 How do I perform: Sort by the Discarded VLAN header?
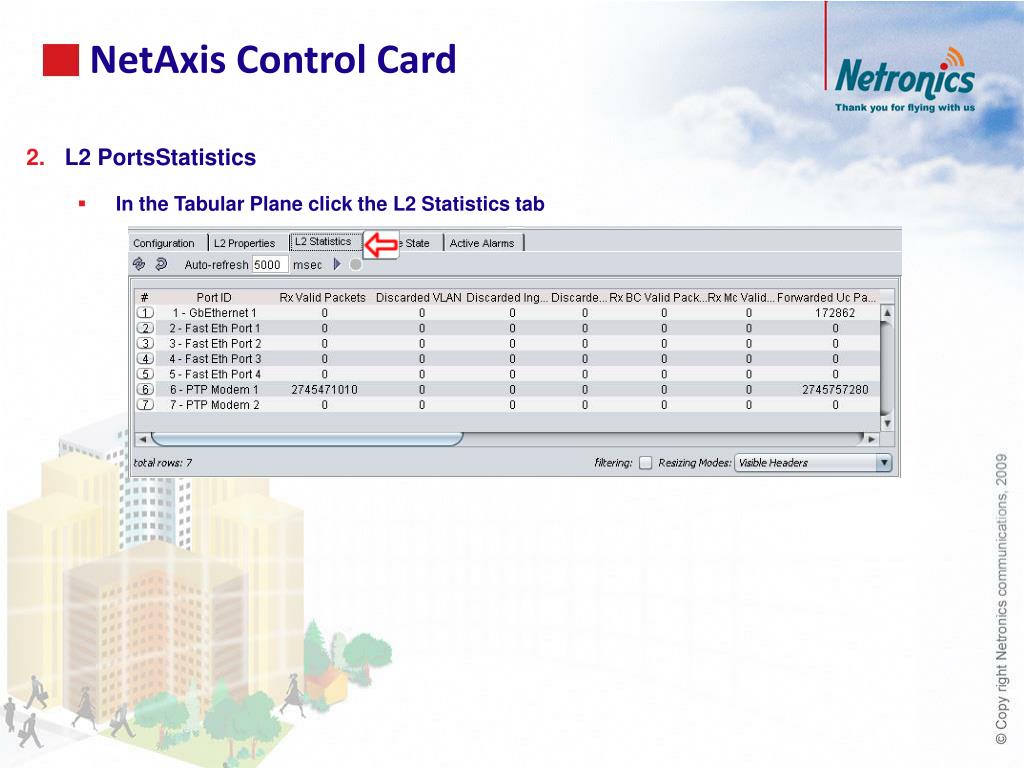click(x=419, y=297)
